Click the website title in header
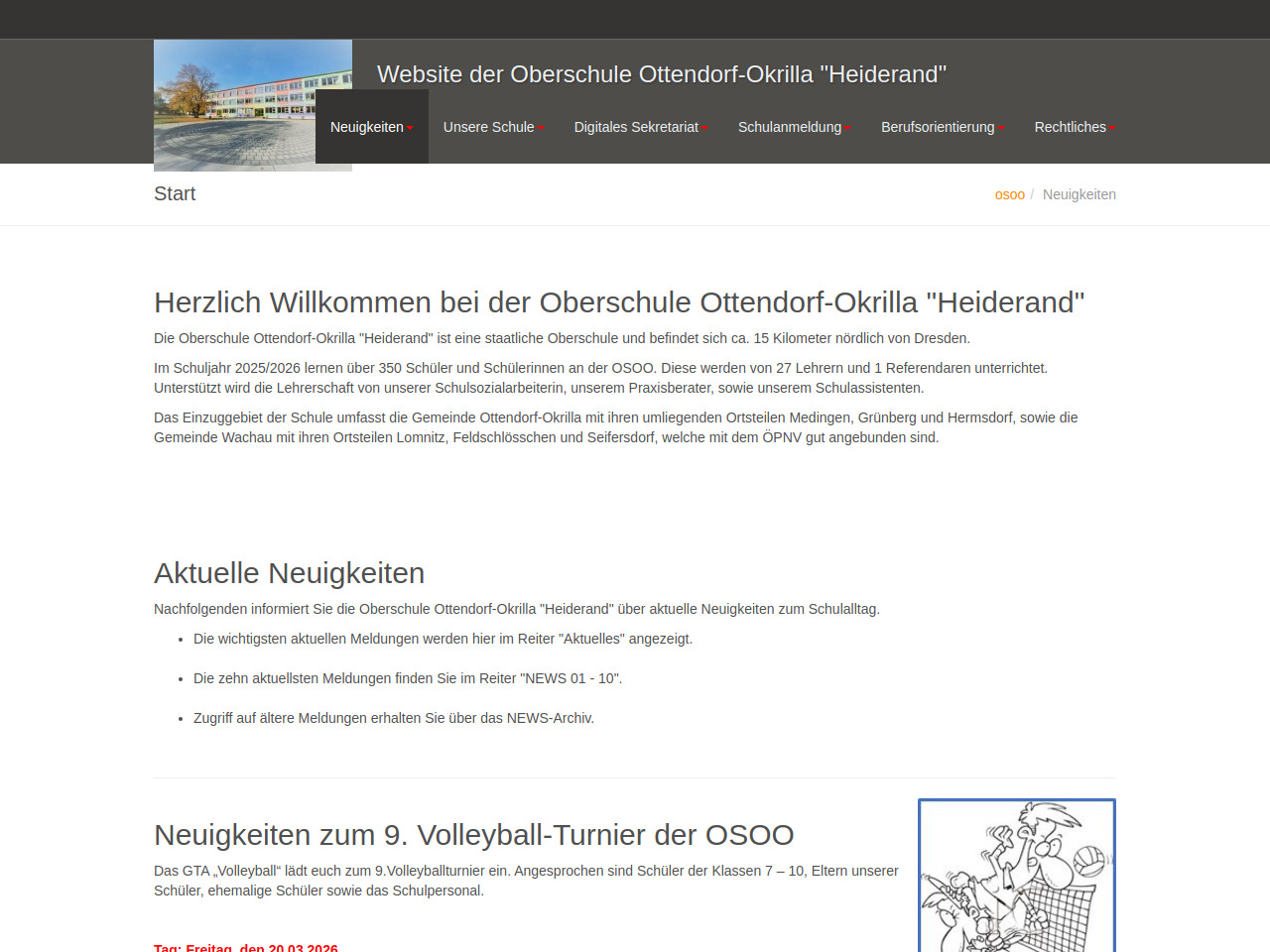This screenshot has width=1270, height=952. 661,74
